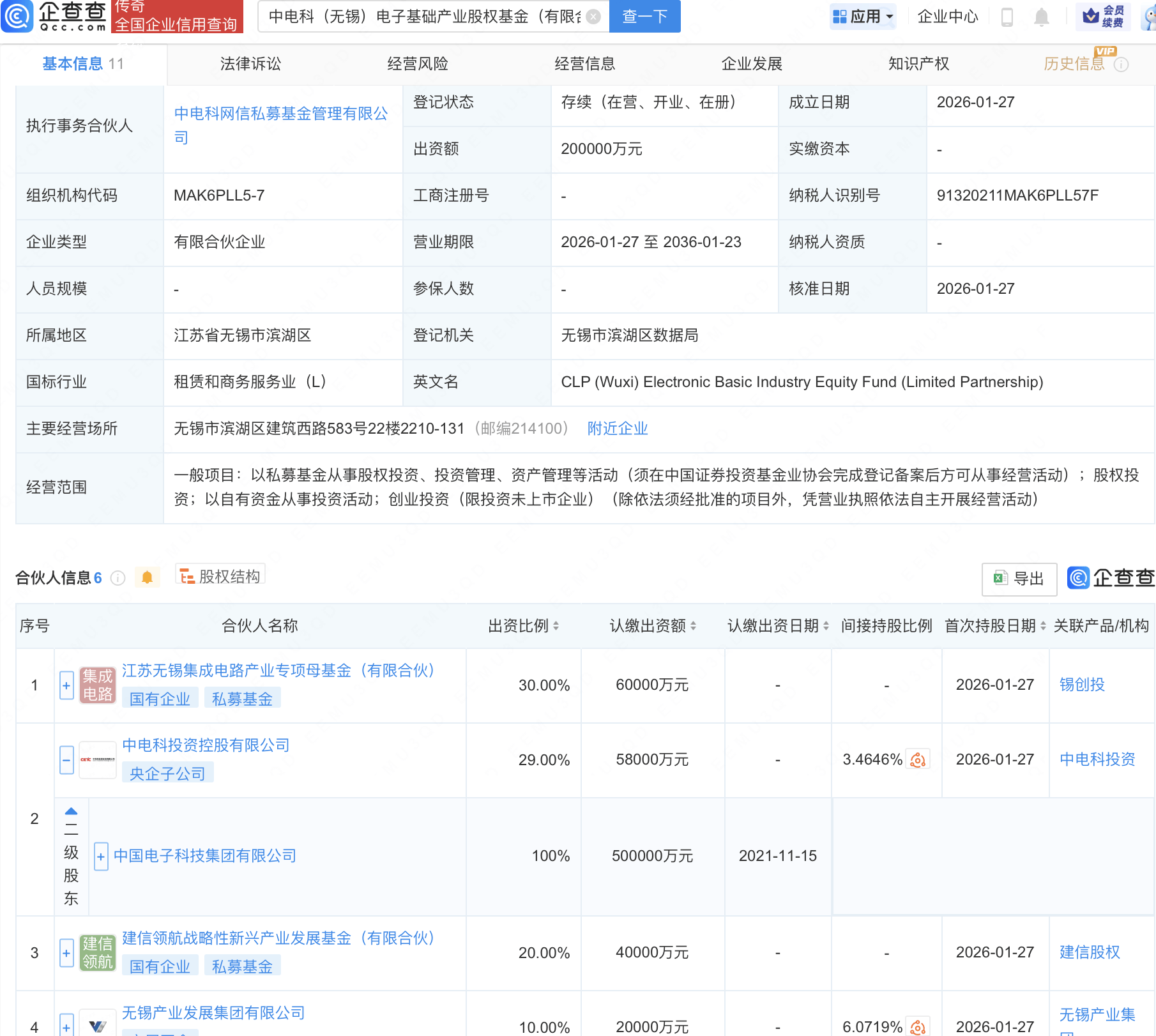Screen dimensions: 1156x1036
Task: Click the info icon beside 历史信息
Action: [x=1121, y=65]
